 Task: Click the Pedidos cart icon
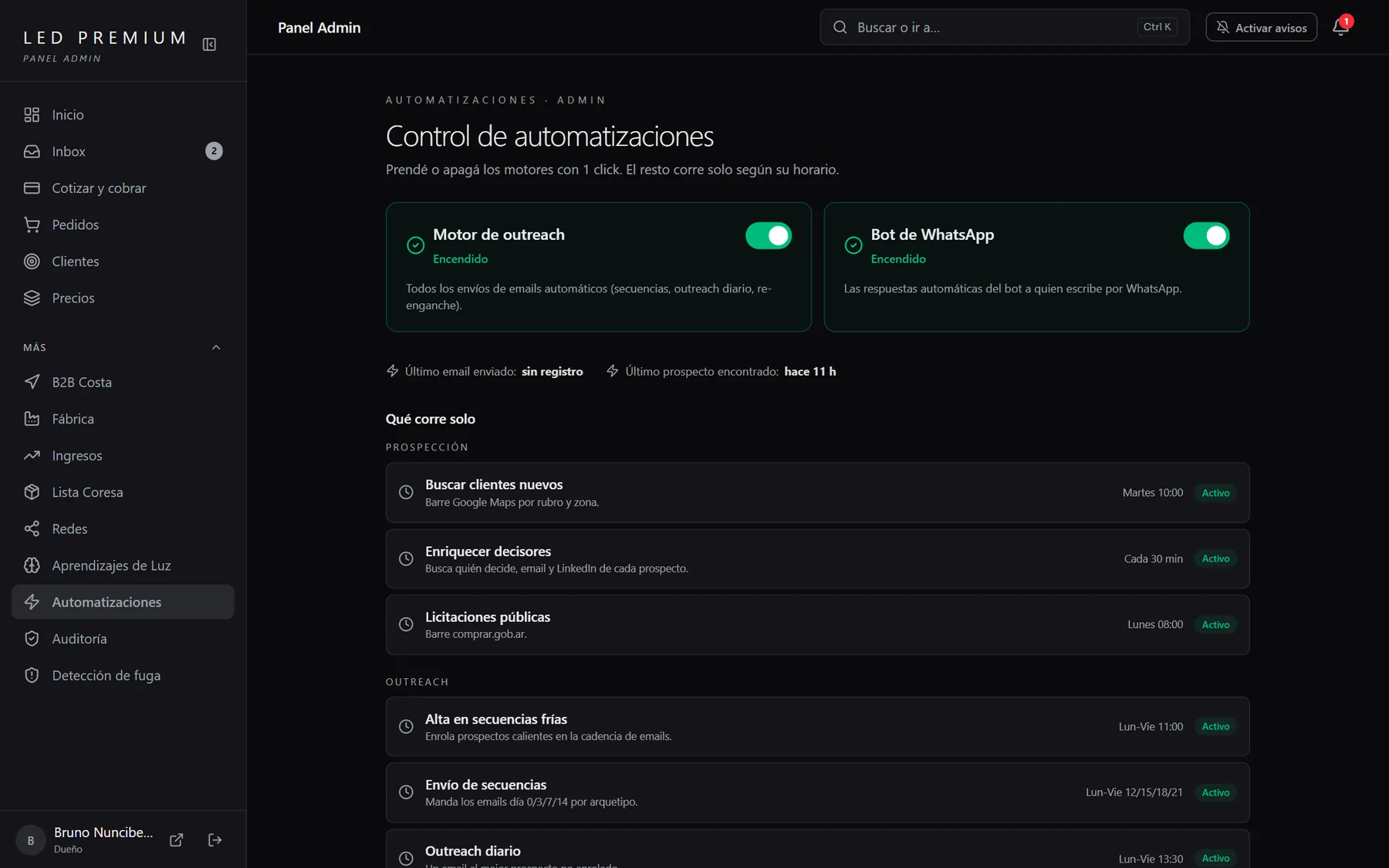click(32, 225)
